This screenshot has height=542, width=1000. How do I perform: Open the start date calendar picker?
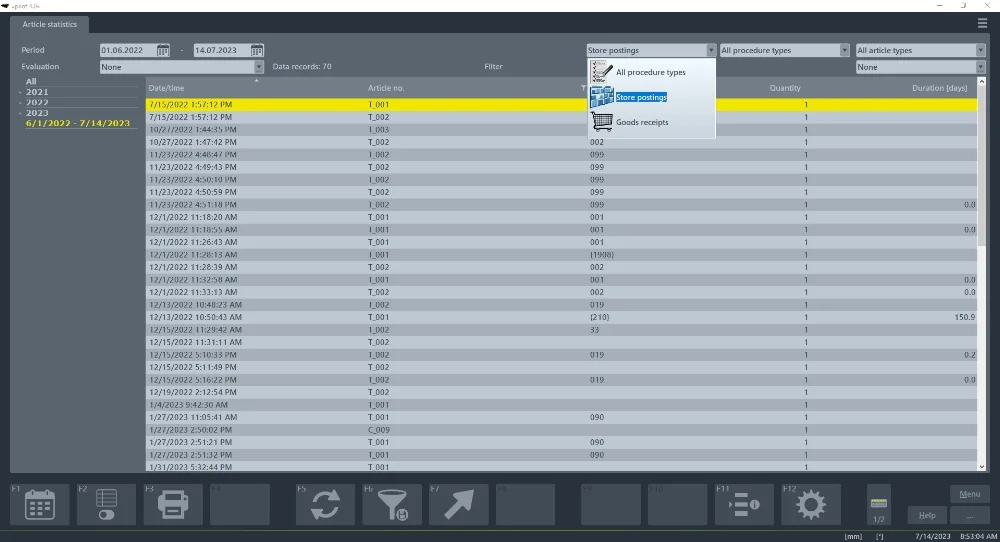(x=163, y=50)
